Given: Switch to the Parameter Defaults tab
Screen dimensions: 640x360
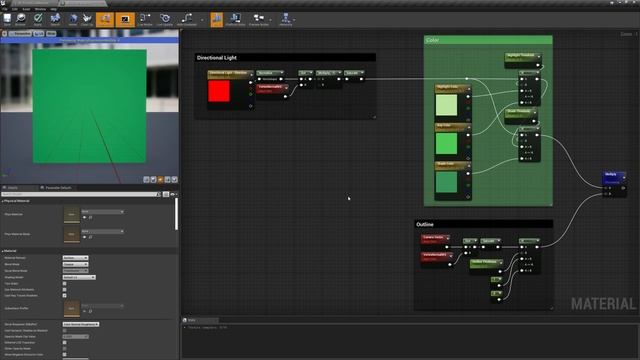Looking at the screenshot, I should pos(56,188).
